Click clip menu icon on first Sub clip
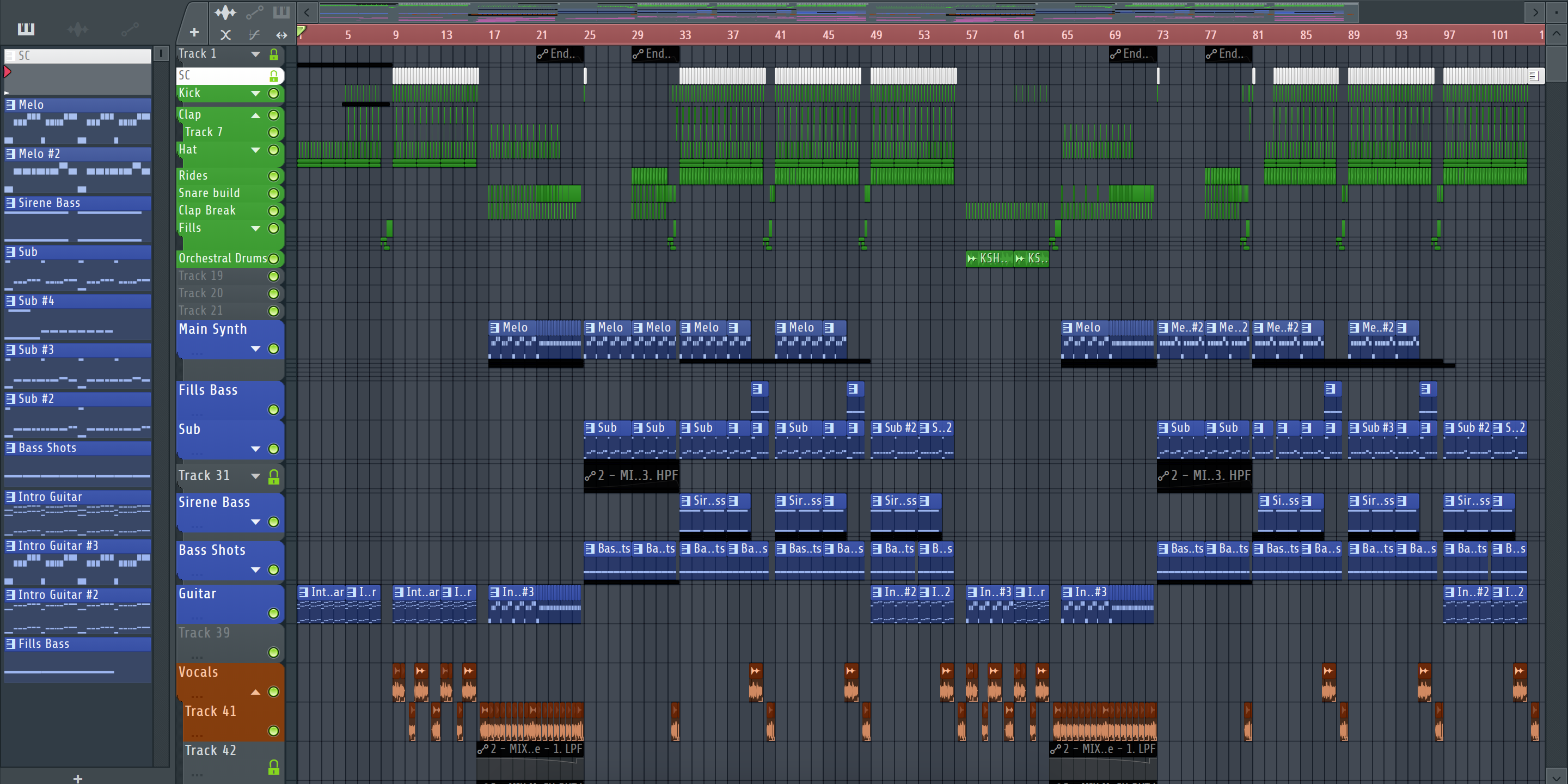 coord(590,428)
